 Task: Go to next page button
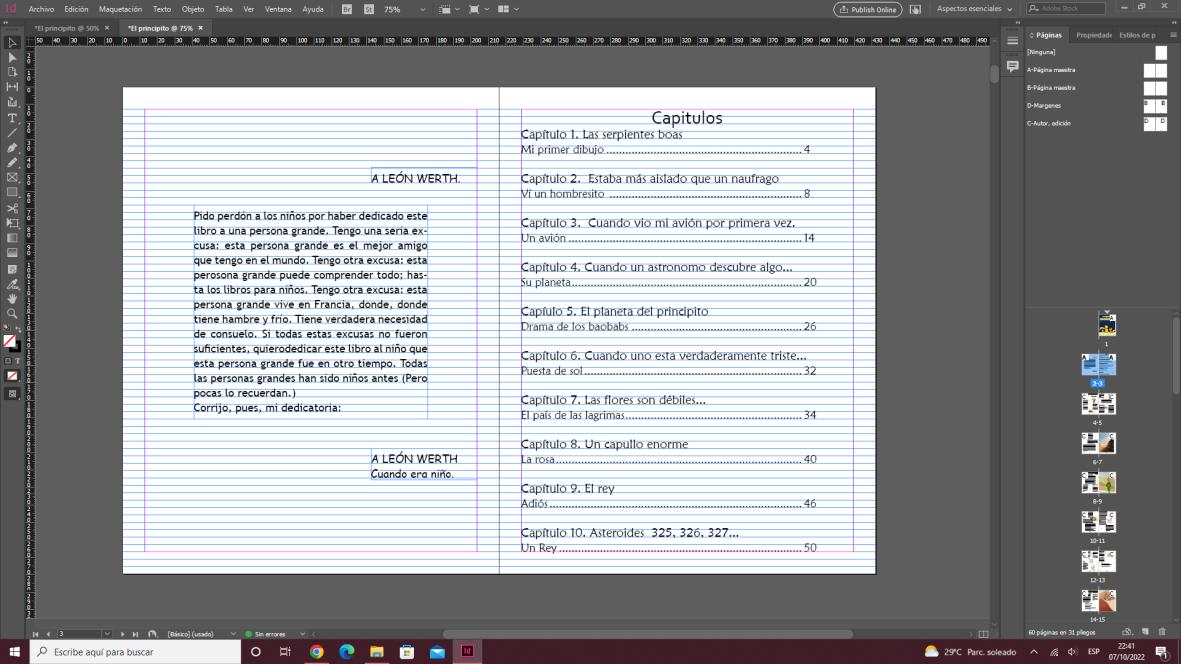click(123, 634)
